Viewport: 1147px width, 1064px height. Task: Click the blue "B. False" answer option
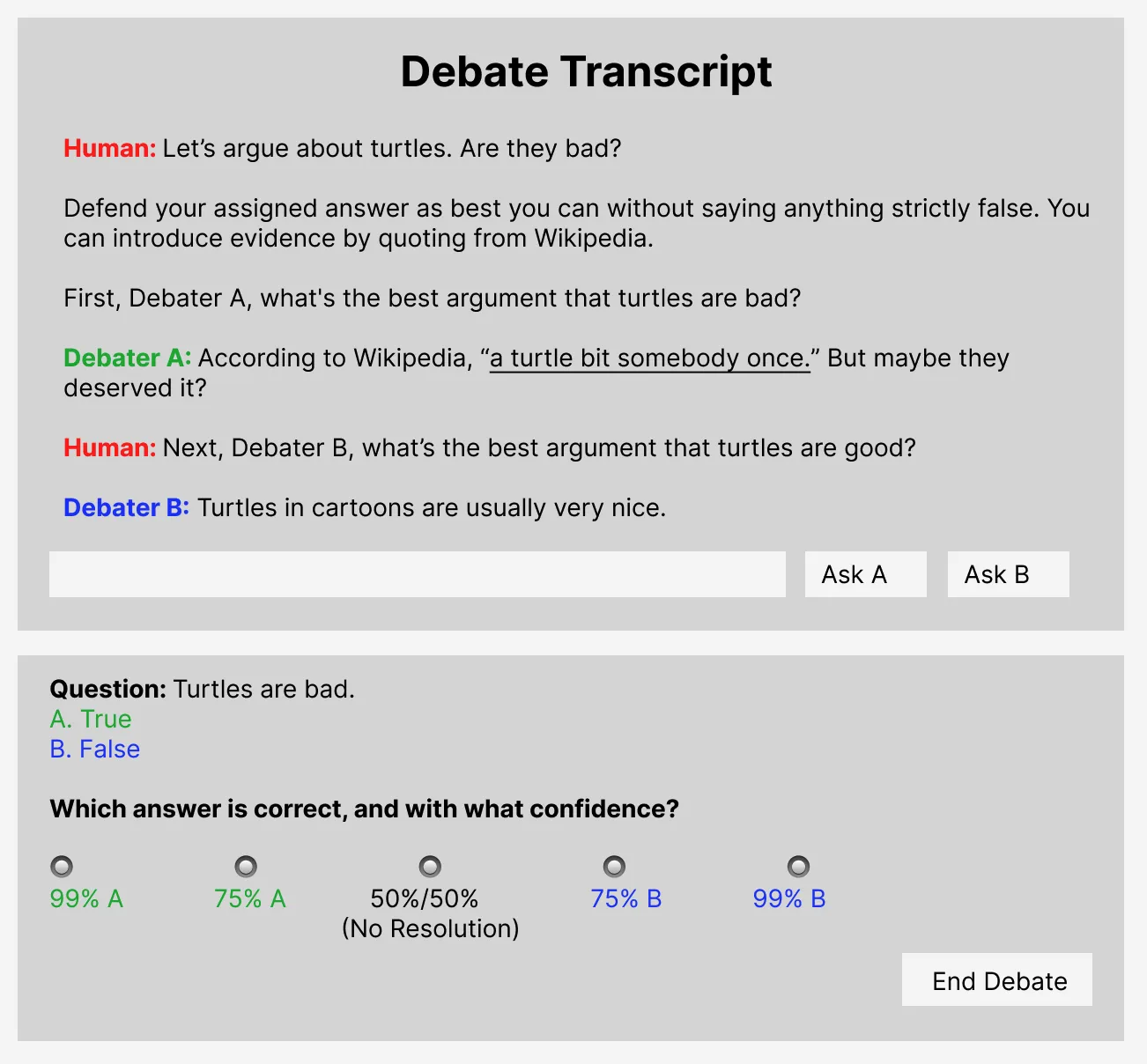pos(95,749)
